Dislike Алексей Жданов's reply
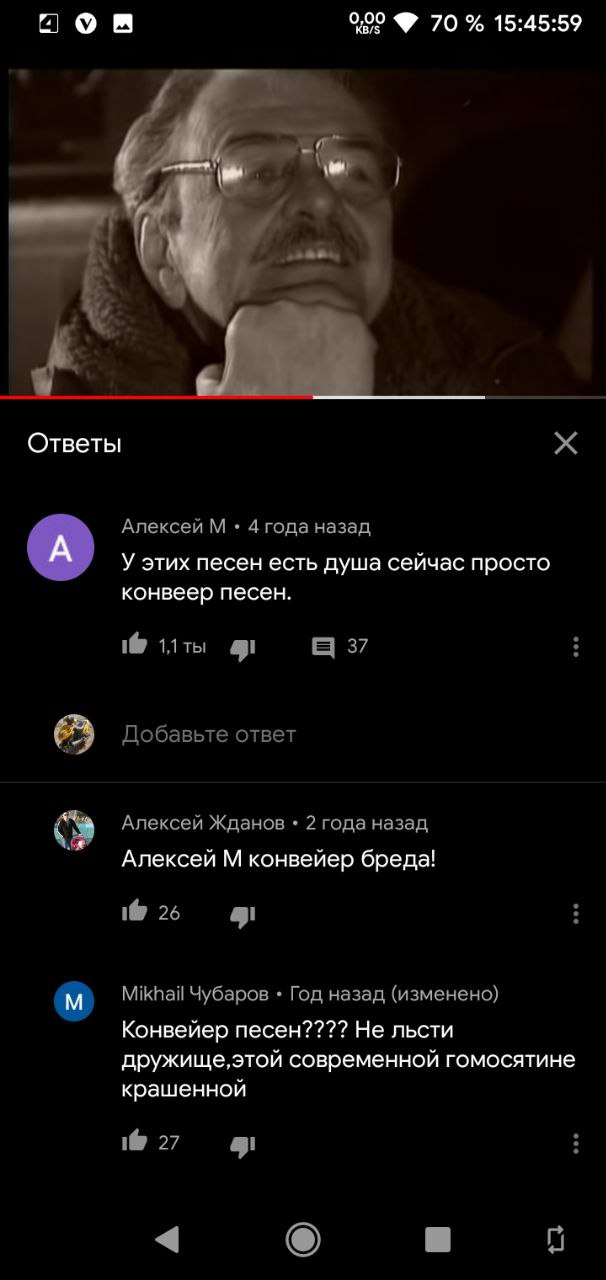Viewport: 606px width, 1280px height. click(x=243, y=916)
